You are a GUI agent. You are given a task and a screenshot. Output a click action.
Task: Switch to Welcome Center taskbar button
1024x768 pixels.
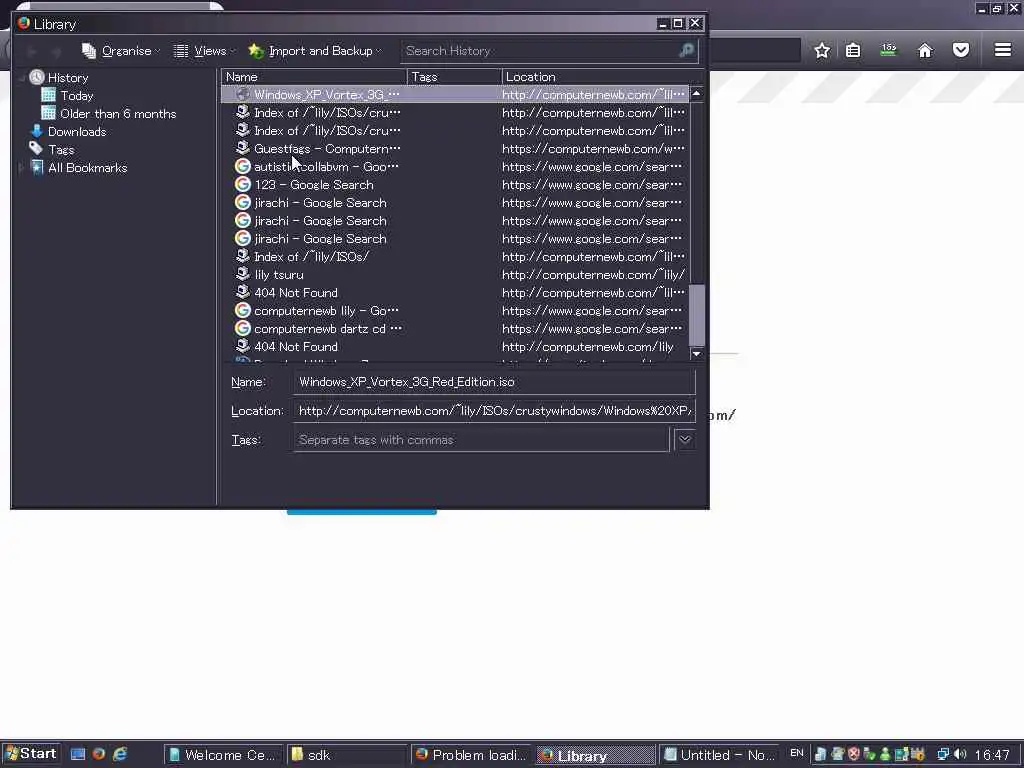(223, 755)
